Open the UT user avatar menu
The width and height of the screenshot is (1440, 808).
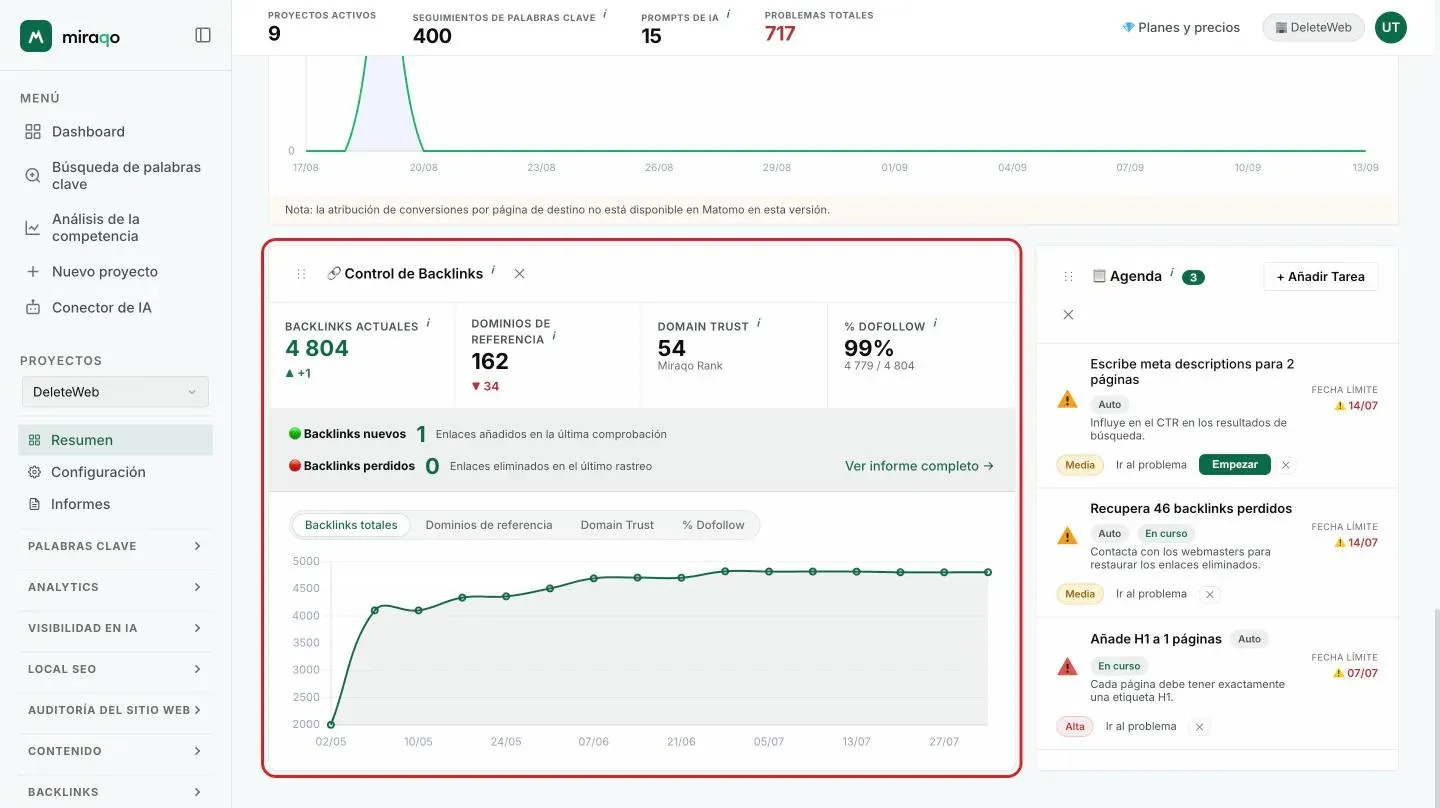1391,28
